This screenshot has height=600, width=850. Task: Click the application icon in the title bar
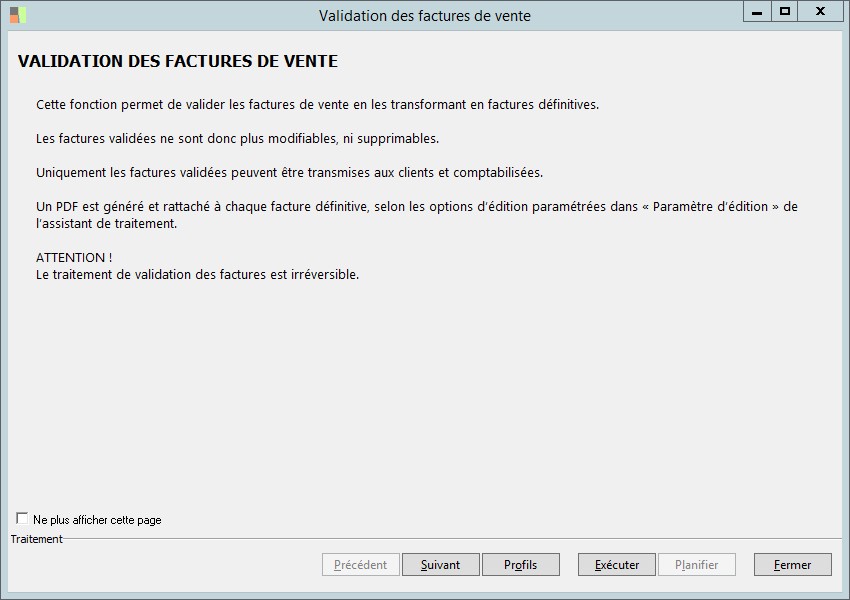coord(18,15)
